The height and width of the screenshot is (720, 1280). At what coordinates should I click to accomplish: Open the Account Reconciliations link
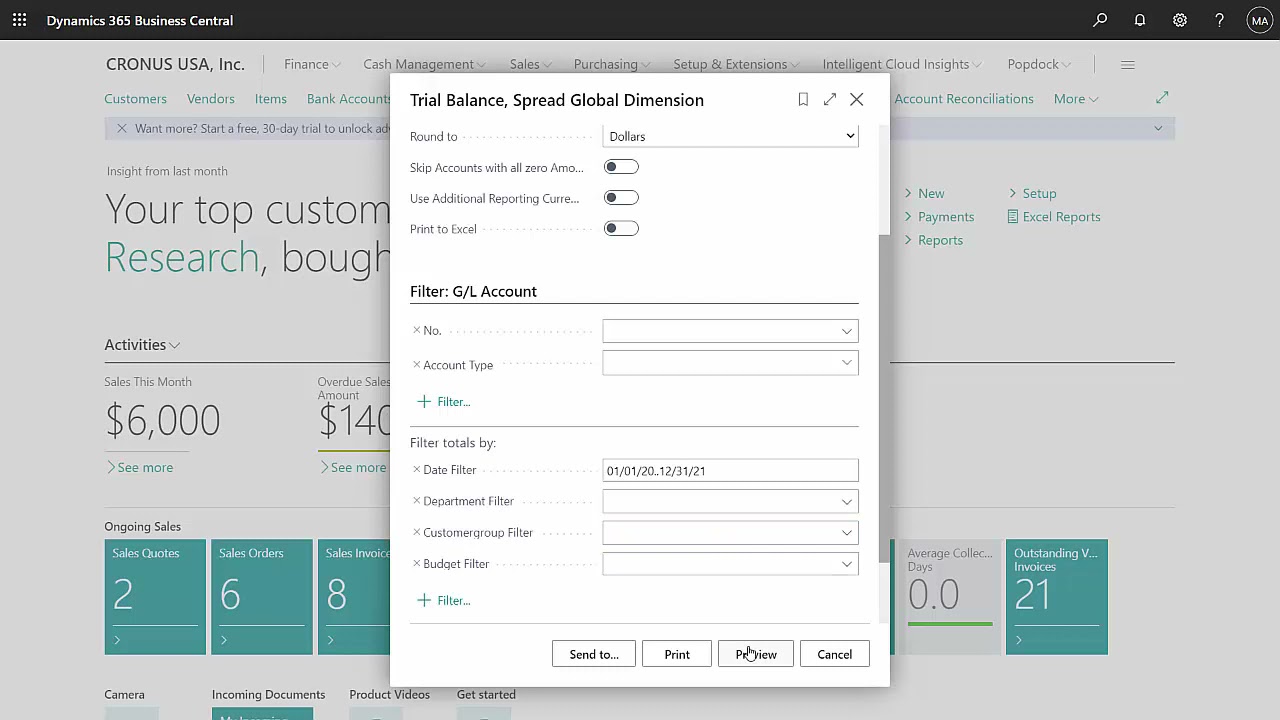[x=964, y=98]
